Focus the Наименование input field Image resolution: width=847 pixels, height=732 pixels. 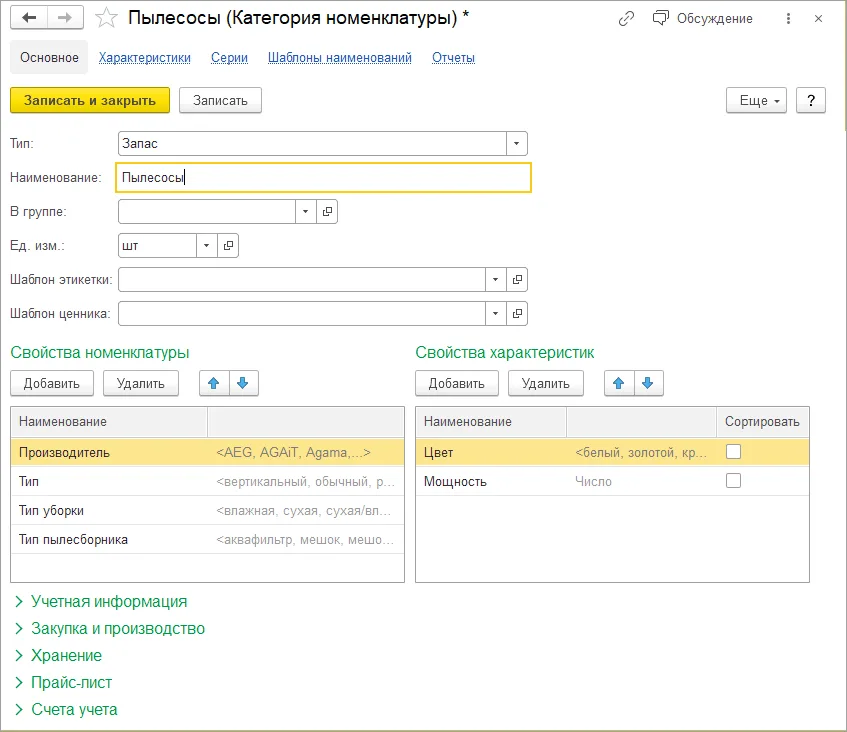[x=324, y=178]
